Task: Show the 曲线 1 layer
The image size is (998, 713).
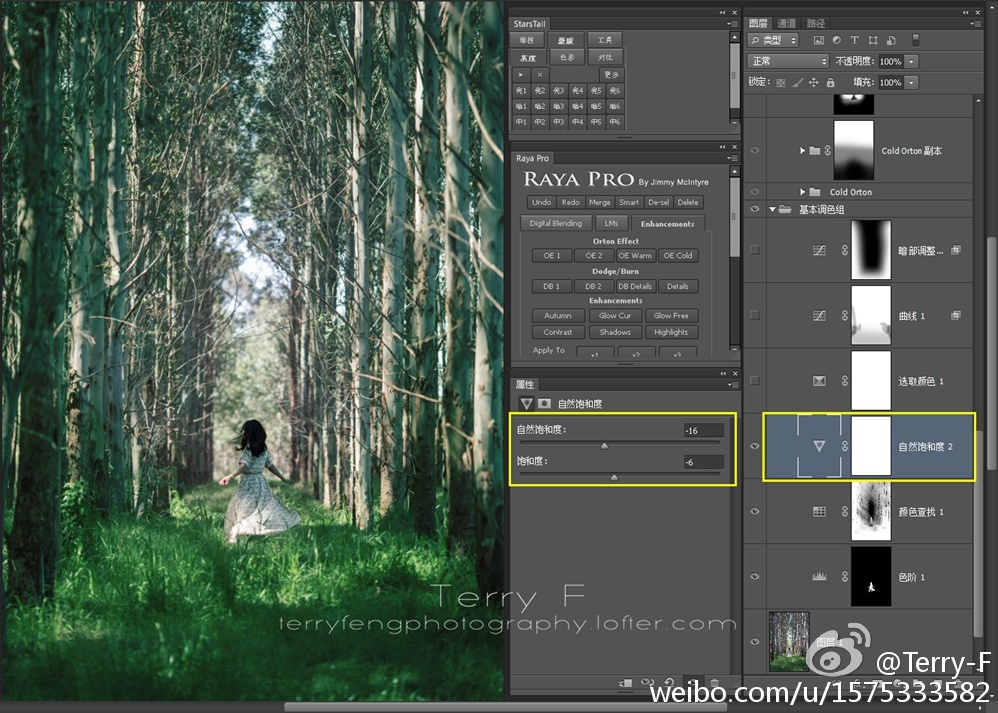Action: (755, 315)
